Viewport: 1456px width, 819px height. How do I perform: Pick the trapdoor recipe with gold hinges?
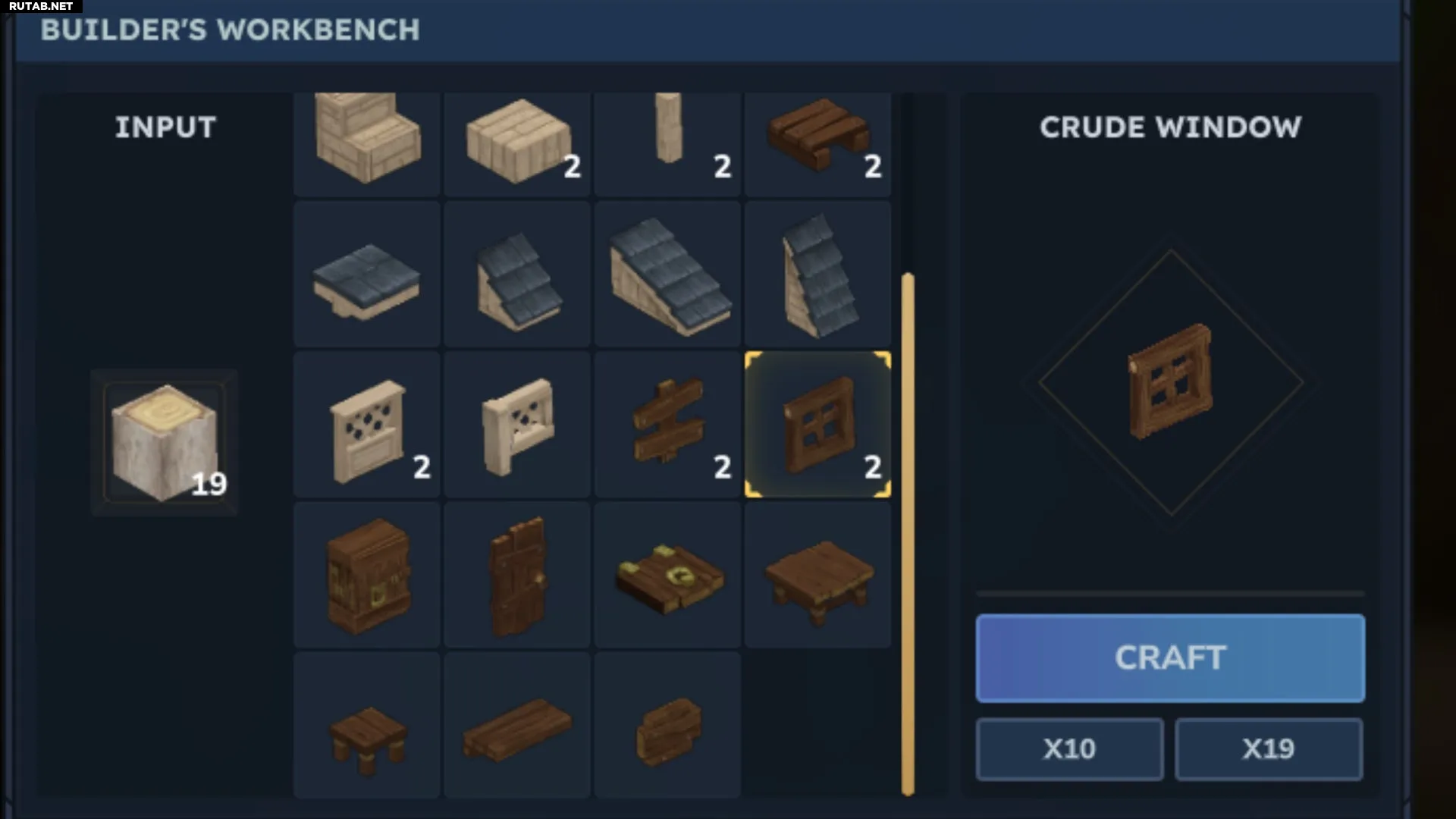[x=667, y=575]
